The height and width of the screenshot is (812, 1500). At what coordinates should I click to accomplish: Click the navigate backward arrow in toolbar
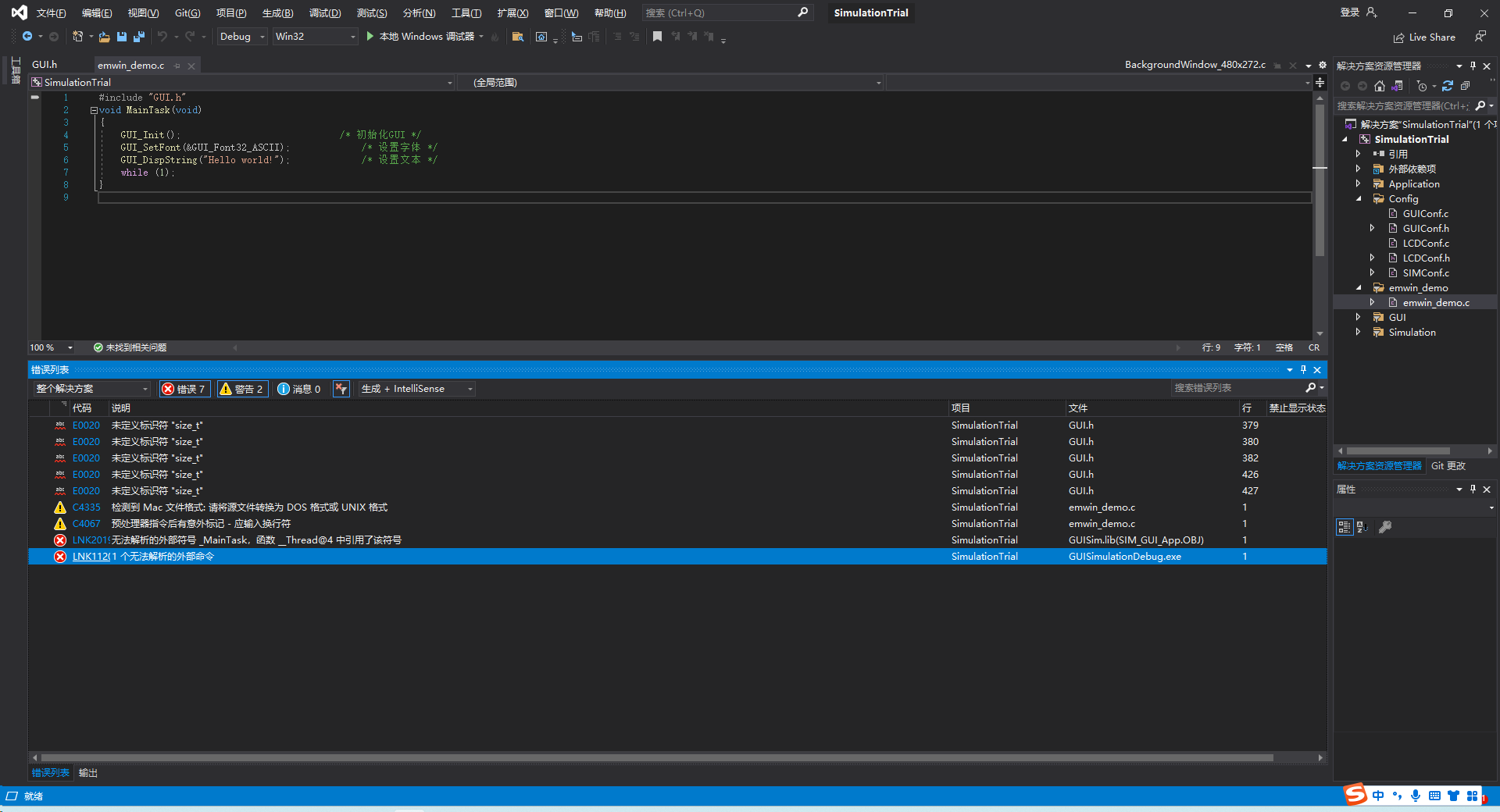coord(27,37)
